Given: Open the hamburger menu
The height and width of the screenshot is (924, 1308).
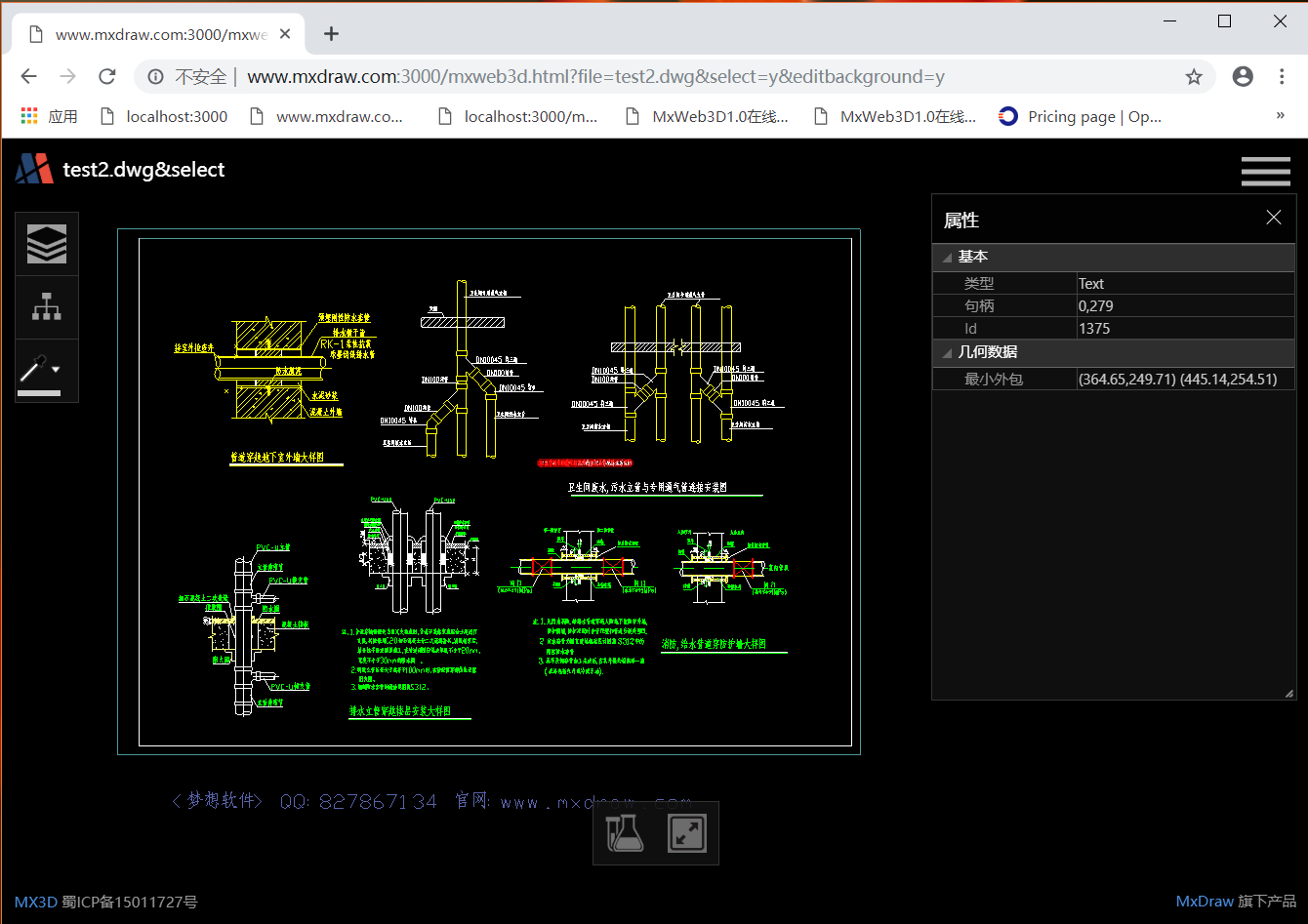Looking at the screenshot, I should [x=1266, y=171].
